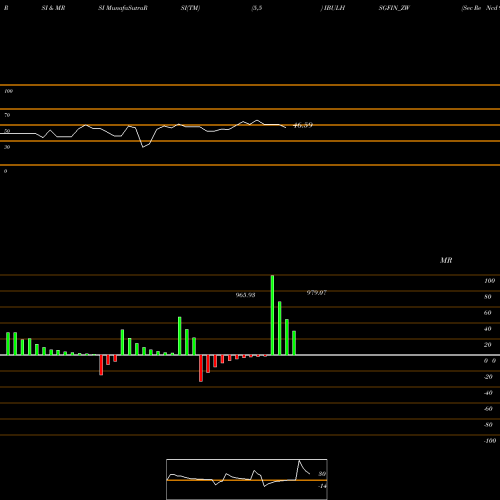Screen dimensions: 500x500
Task: Click the 'SI(TM)' header label
Action: (x=190, y=8)
